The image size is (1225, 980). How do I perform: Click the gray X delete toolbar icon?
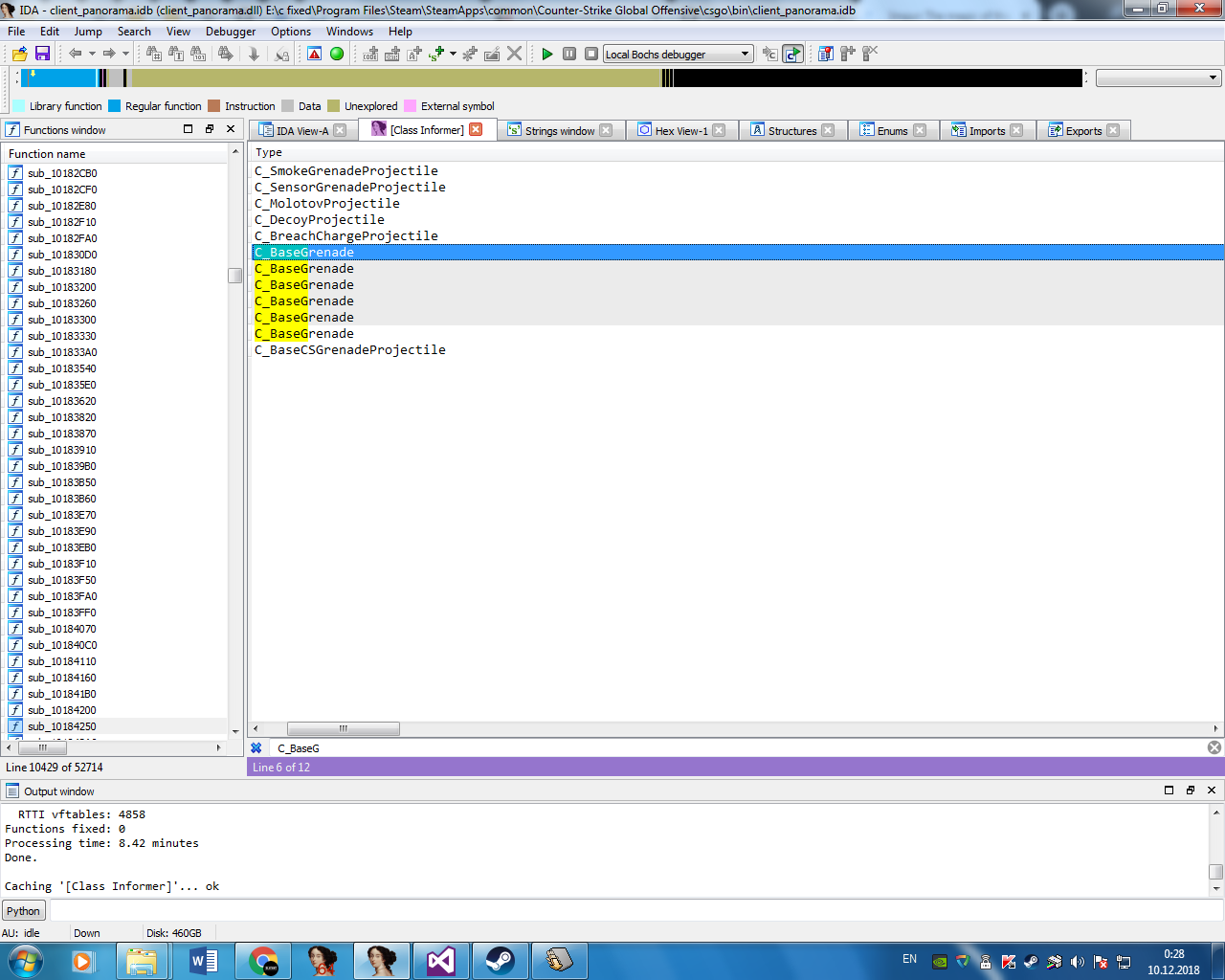(515, 54)
